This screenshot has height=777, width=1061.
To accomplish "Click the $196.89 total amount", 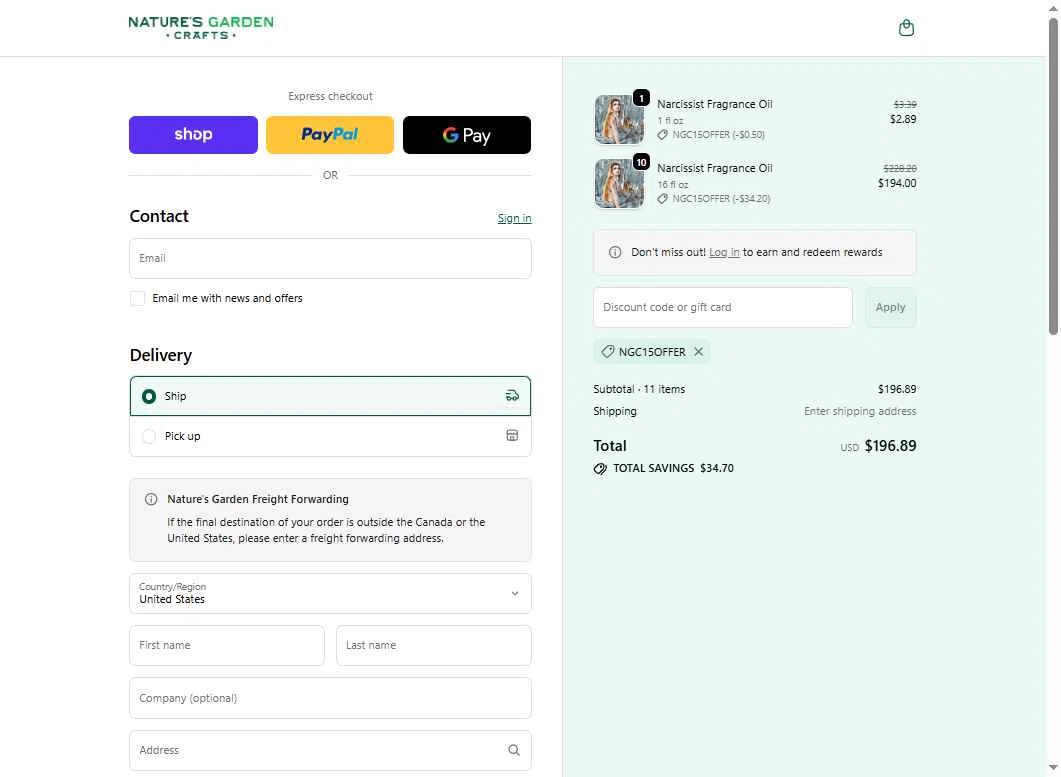I will (x=890, y=445).
